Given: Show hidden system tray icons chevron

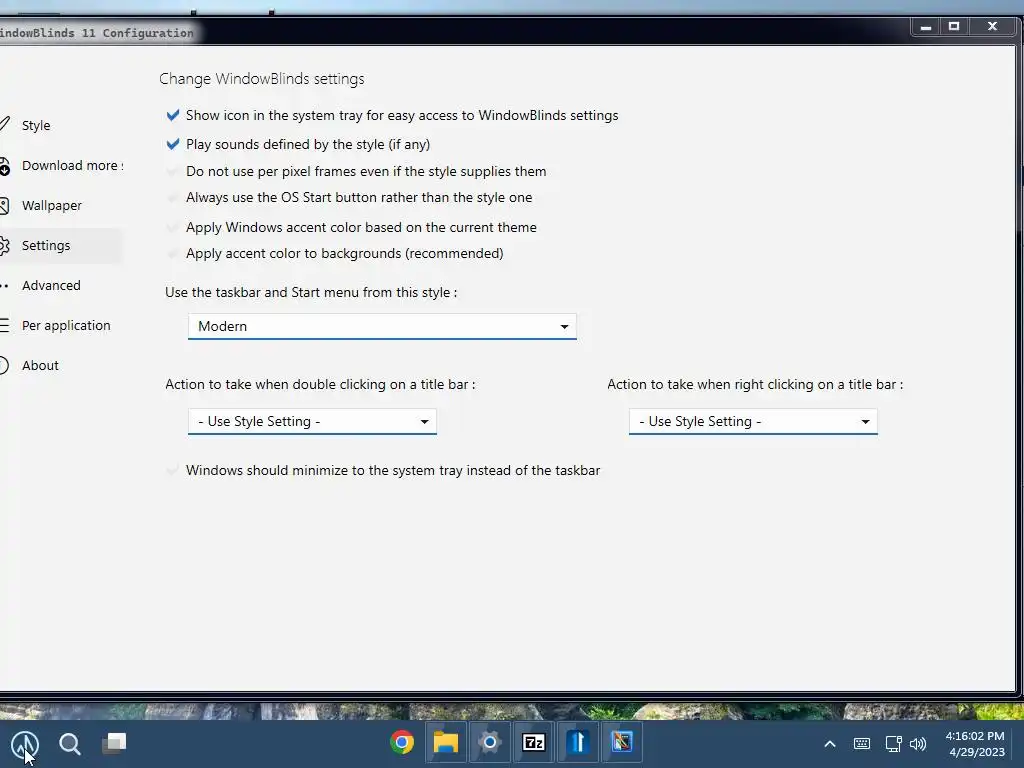Looking at the screenshot, I should click(x=829, y=744).
